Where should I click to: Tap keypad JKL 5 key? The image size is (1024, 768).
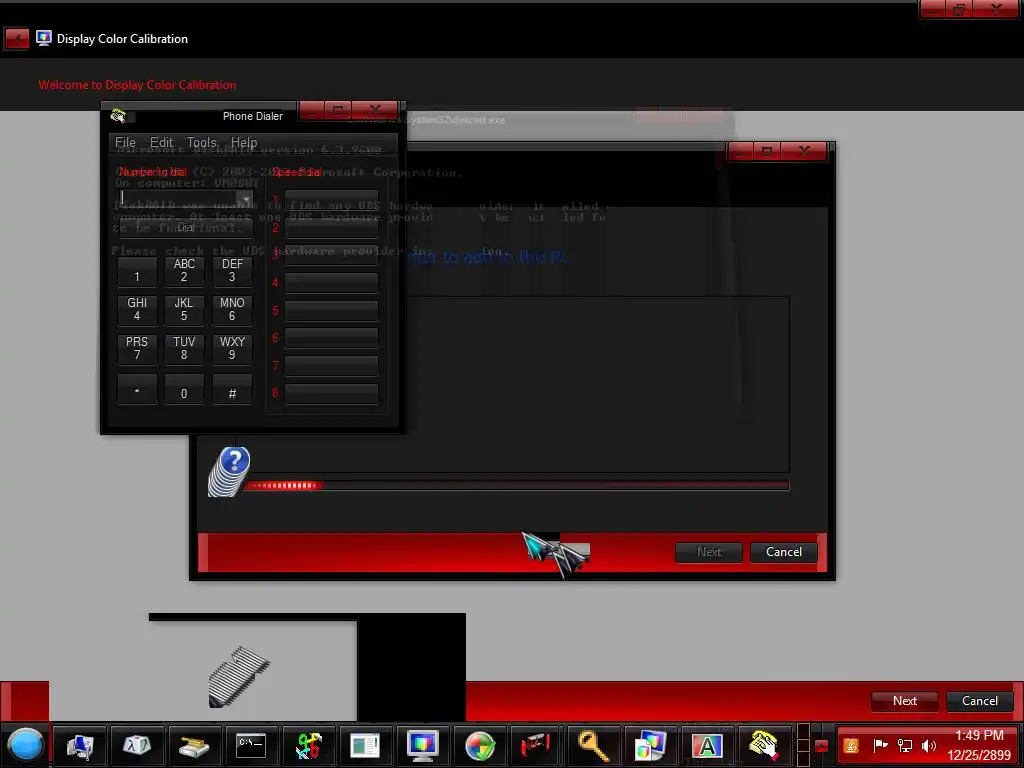point(184,310)
